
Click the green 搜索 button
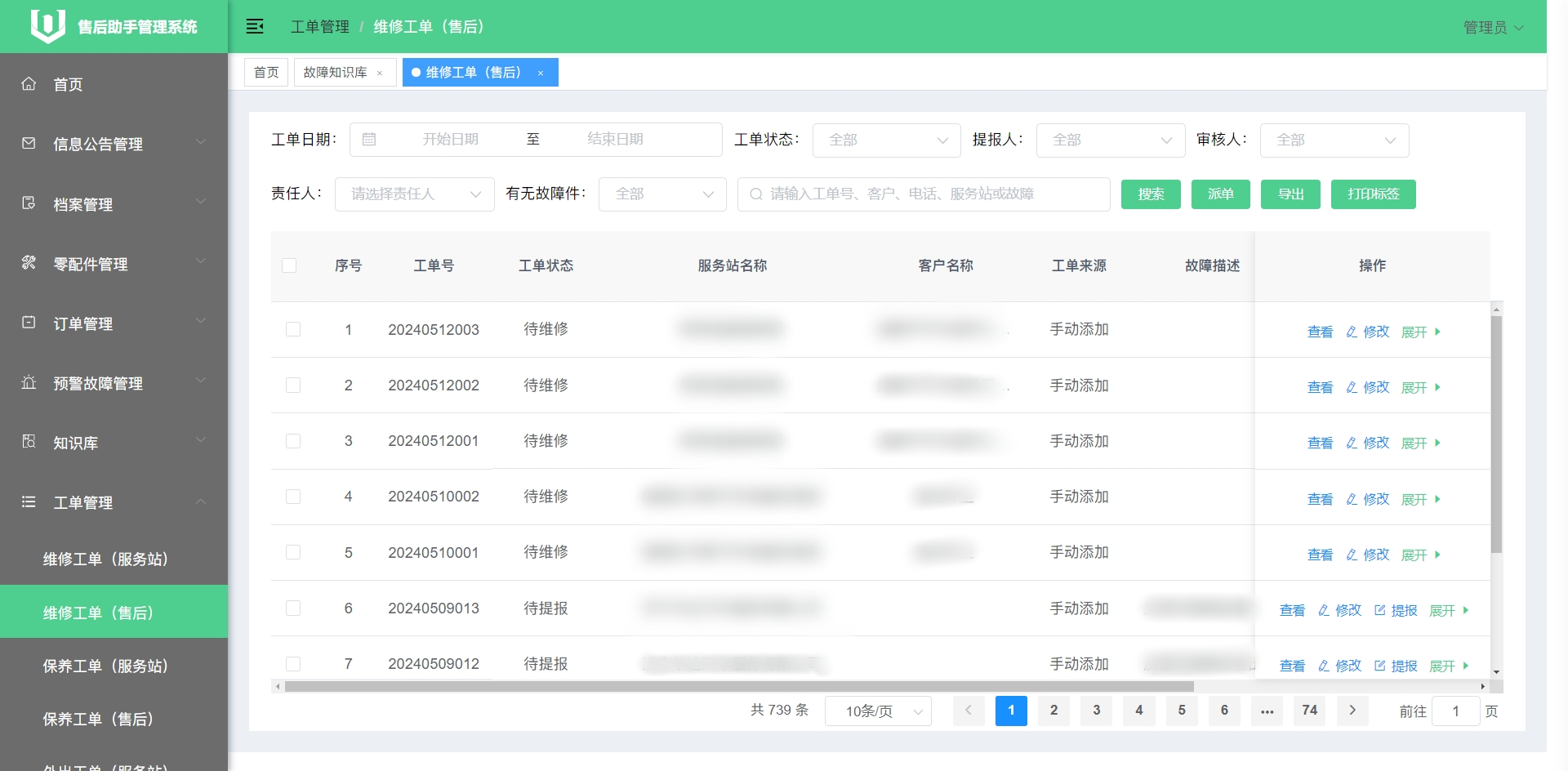1151,194
